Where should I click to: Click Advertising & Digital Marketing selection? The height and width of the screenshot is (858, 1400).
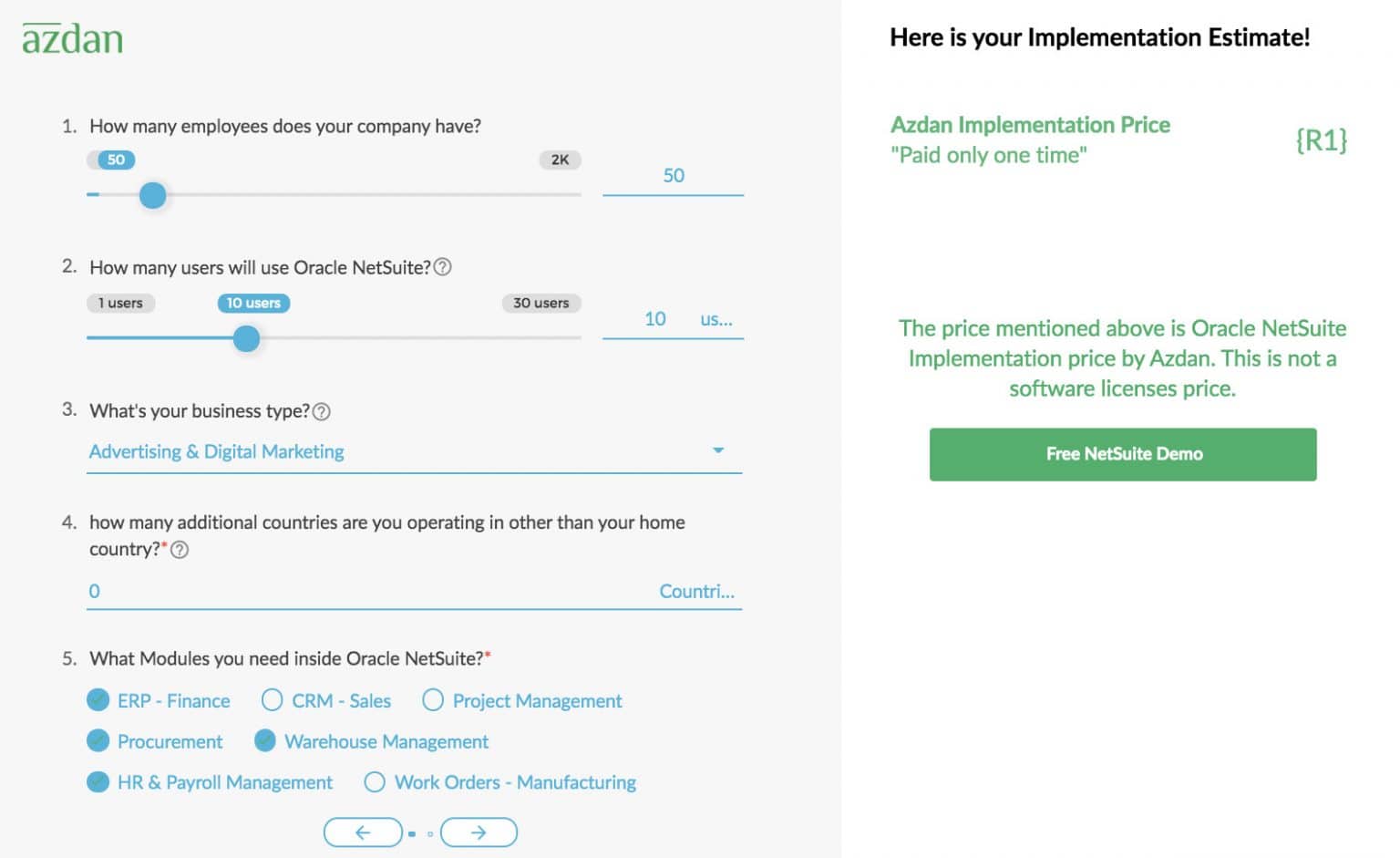(217, 451)
